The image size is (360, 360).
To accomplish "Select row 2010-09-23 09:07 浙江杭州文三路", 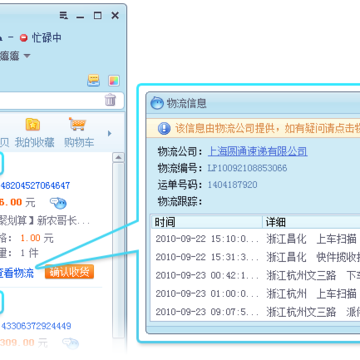I will click(256, 312).
